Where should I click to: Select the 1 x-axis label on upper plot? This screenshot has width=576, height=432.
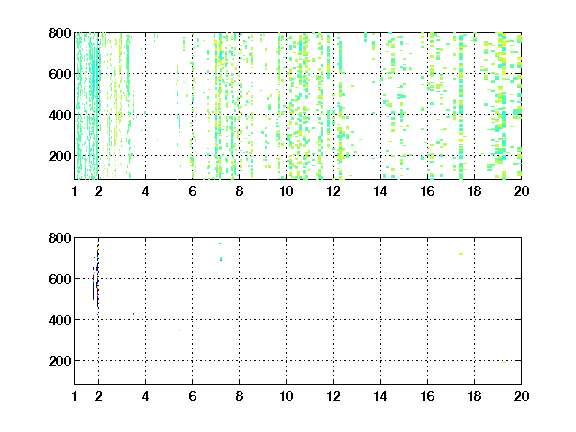(x=75, y=191)
